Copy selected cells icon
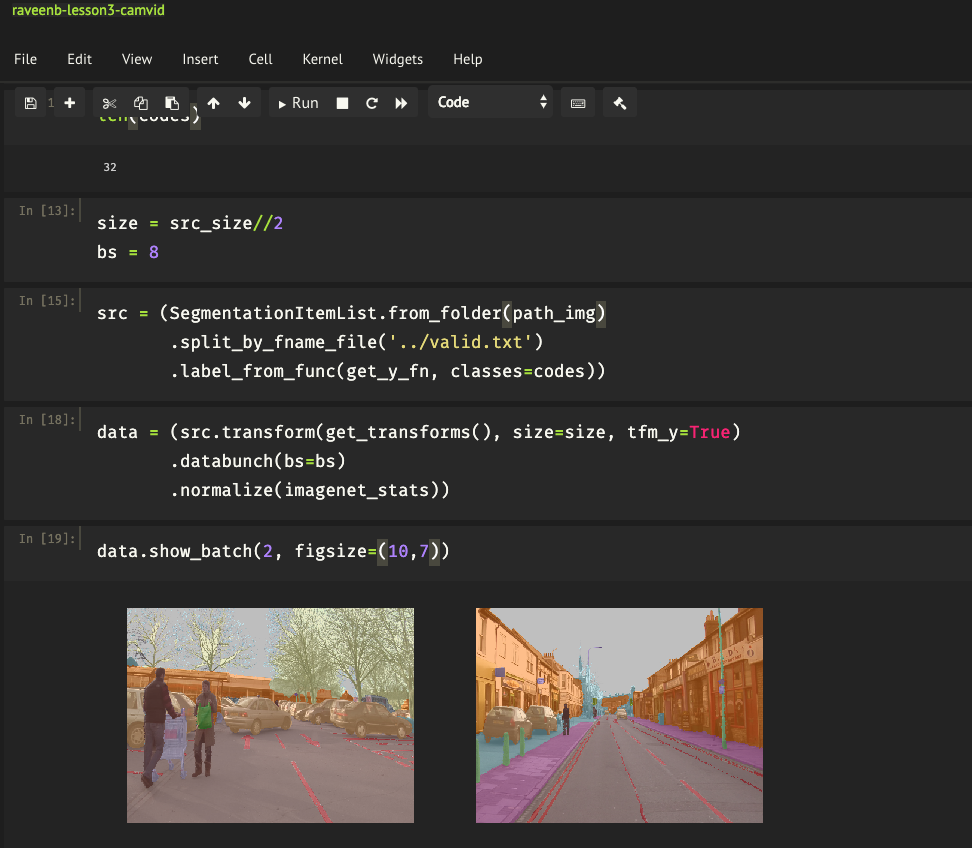Image resolution: width=972 pixels, height=848 pixels. [141, 103]
